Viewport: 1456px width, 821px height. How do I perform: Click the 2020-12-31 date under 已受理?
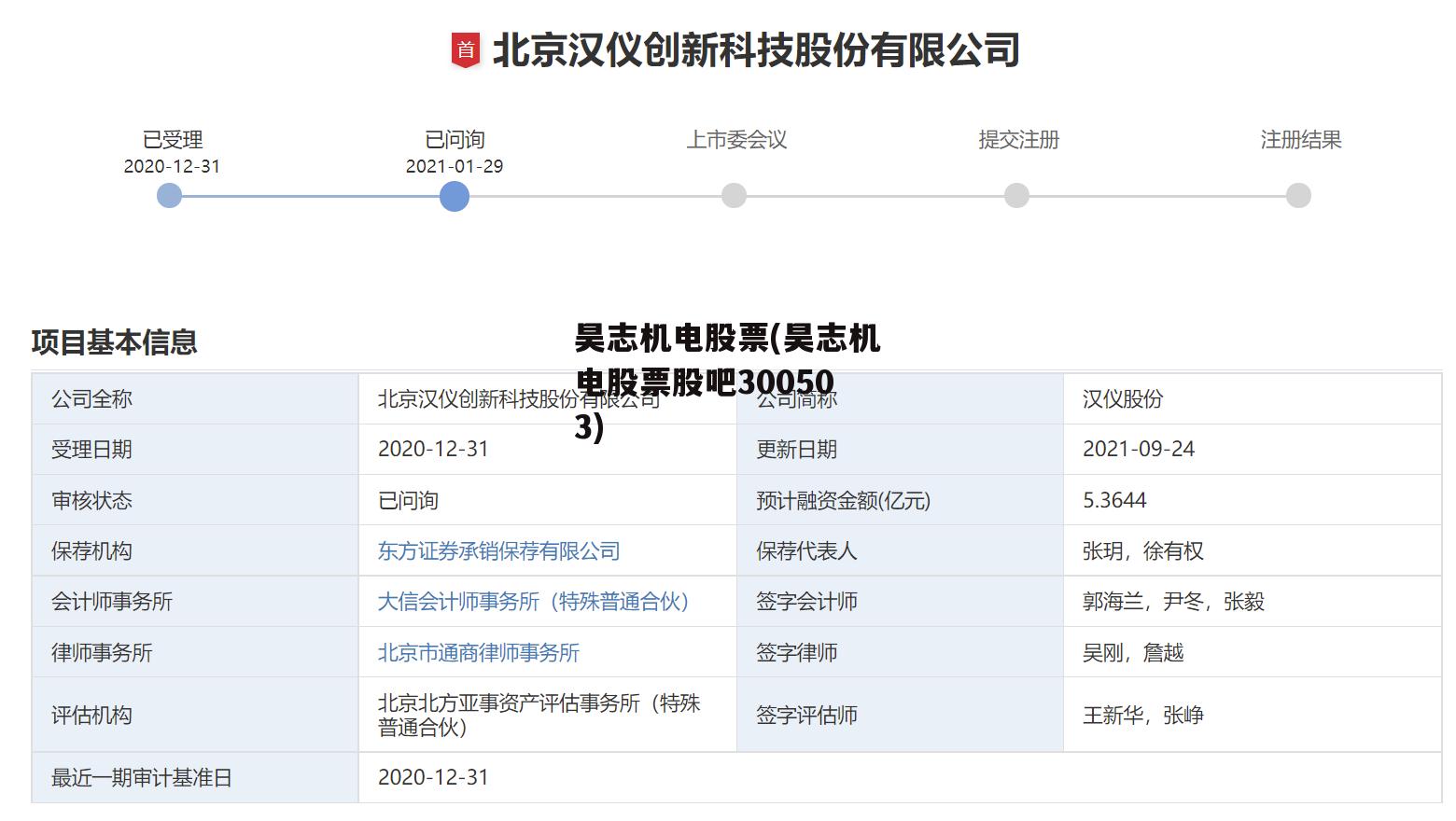coord(172,166)
